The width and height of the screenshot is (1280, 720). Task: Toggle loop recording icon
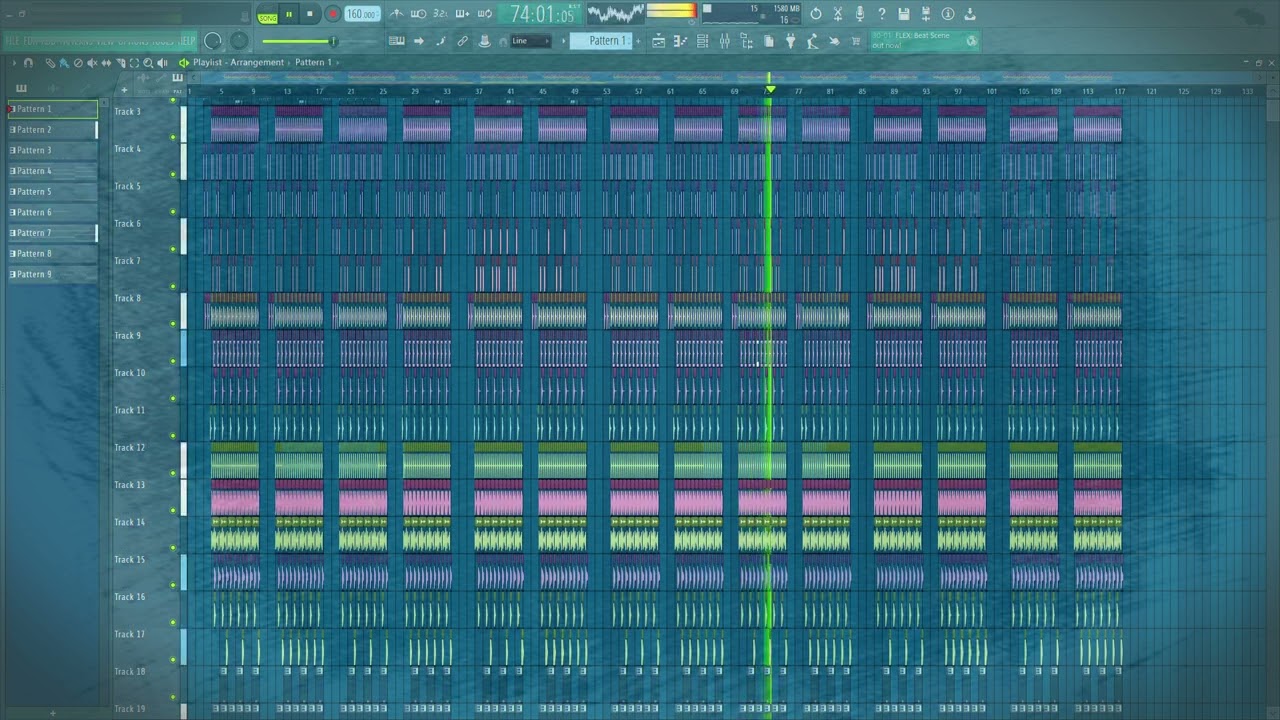pyautogui.click(x=485, y=14)
